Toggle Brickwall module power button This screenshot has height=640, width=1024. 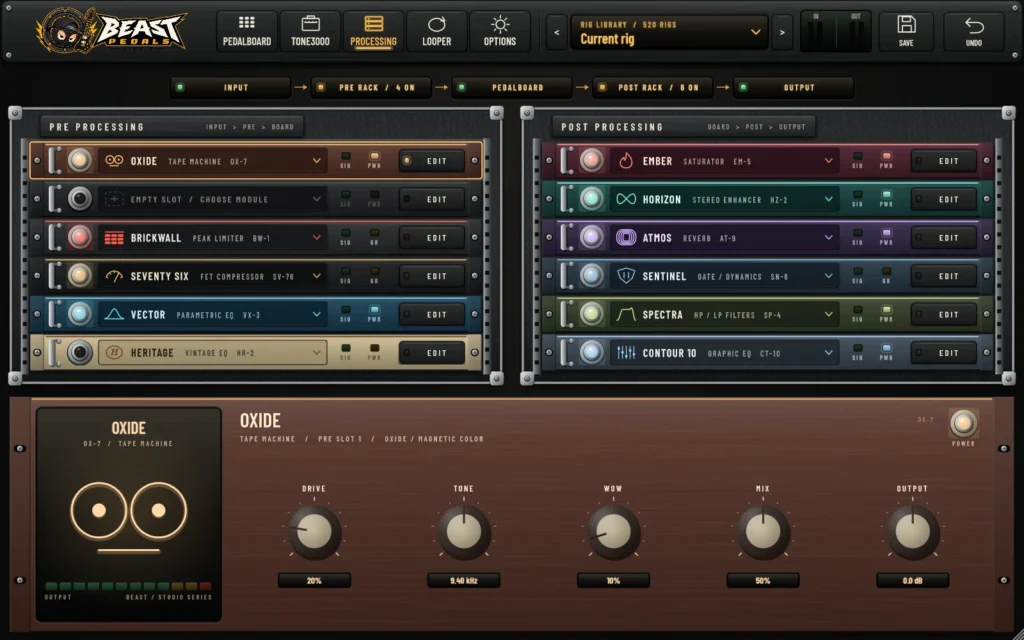tap(80, 238)
